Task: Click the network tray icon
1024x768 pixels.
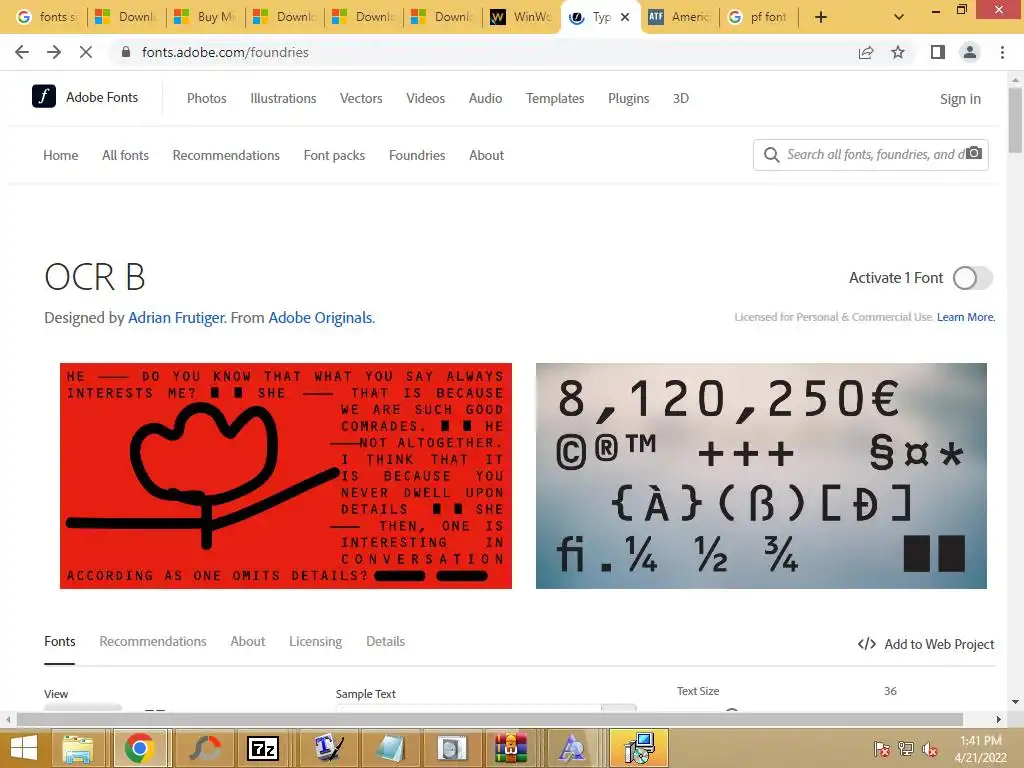Action: [906, 749]
